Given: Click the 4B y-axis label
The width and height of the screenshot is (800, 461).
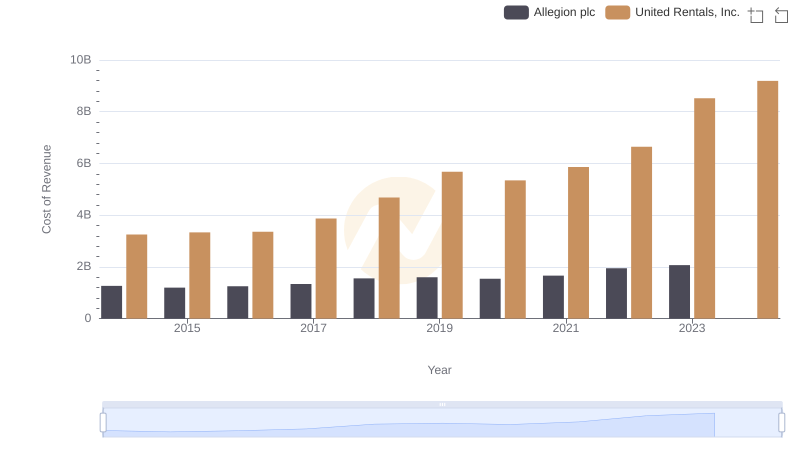Looking at the screenshot, I should point(84,215).
